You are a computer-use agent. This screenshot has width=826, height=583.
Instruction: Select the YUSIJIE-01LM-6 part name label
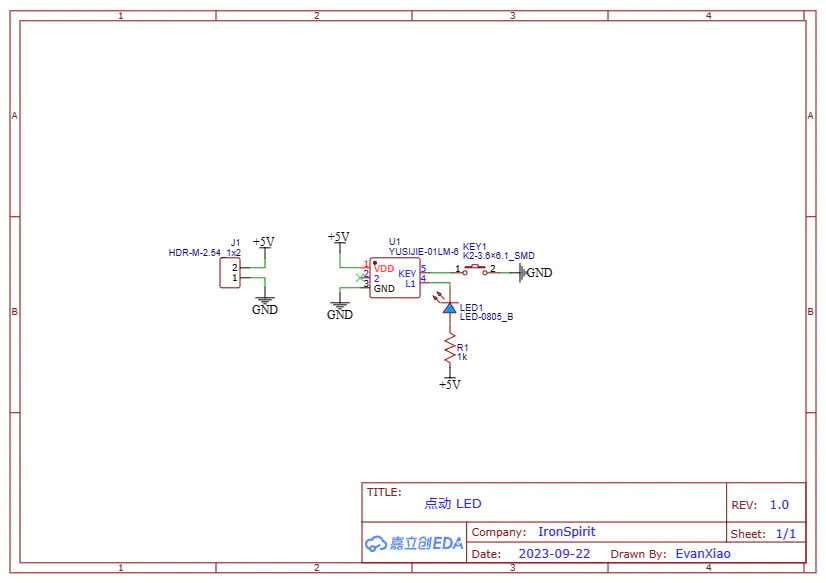[x=423, y=252]
